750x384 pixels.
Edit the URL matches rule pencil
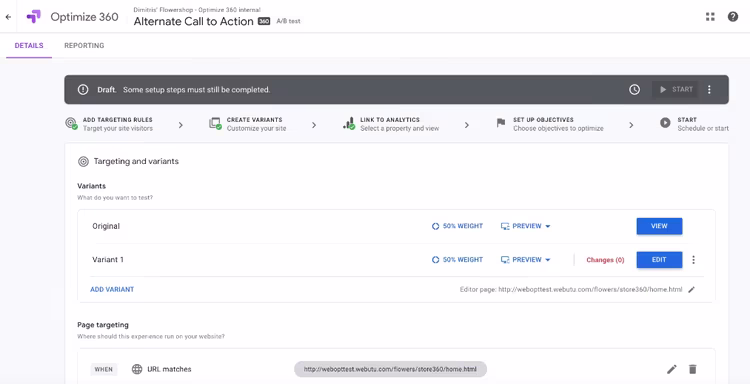(672, 369)
